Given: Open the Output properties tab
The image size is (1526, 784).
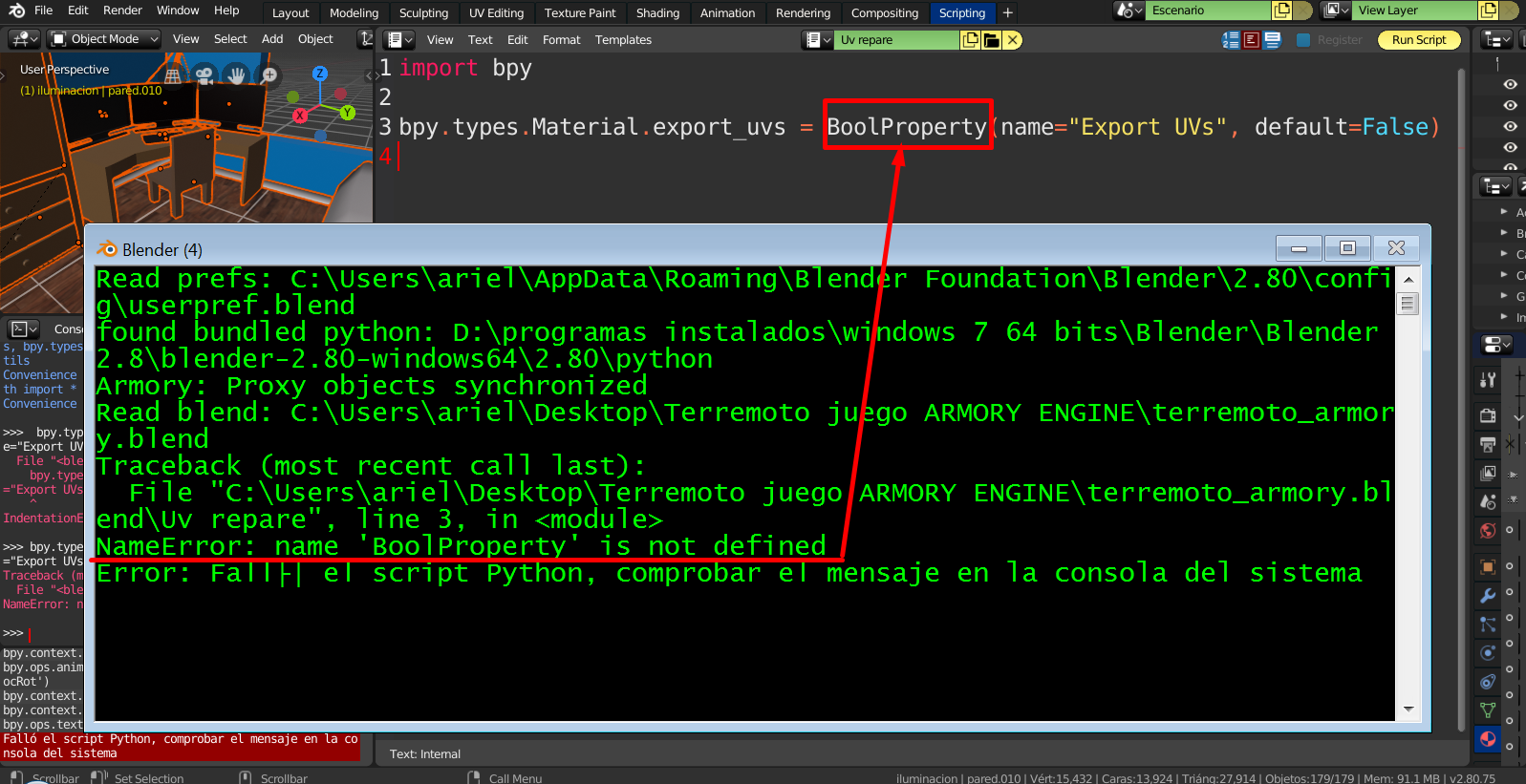Looking at the screenshot, I should pos(1488,444).
